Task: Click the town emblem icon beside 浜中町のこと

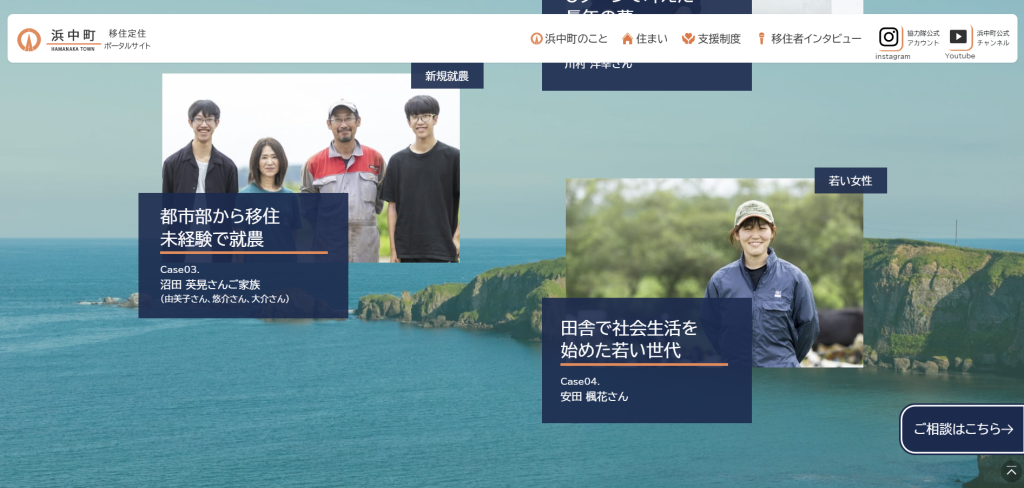Action: pos(536,39)
